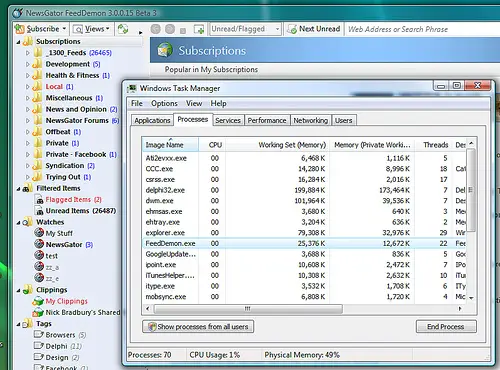Open the test watch icon
This screenshot has height=370, width=500.
coord(39,255)
